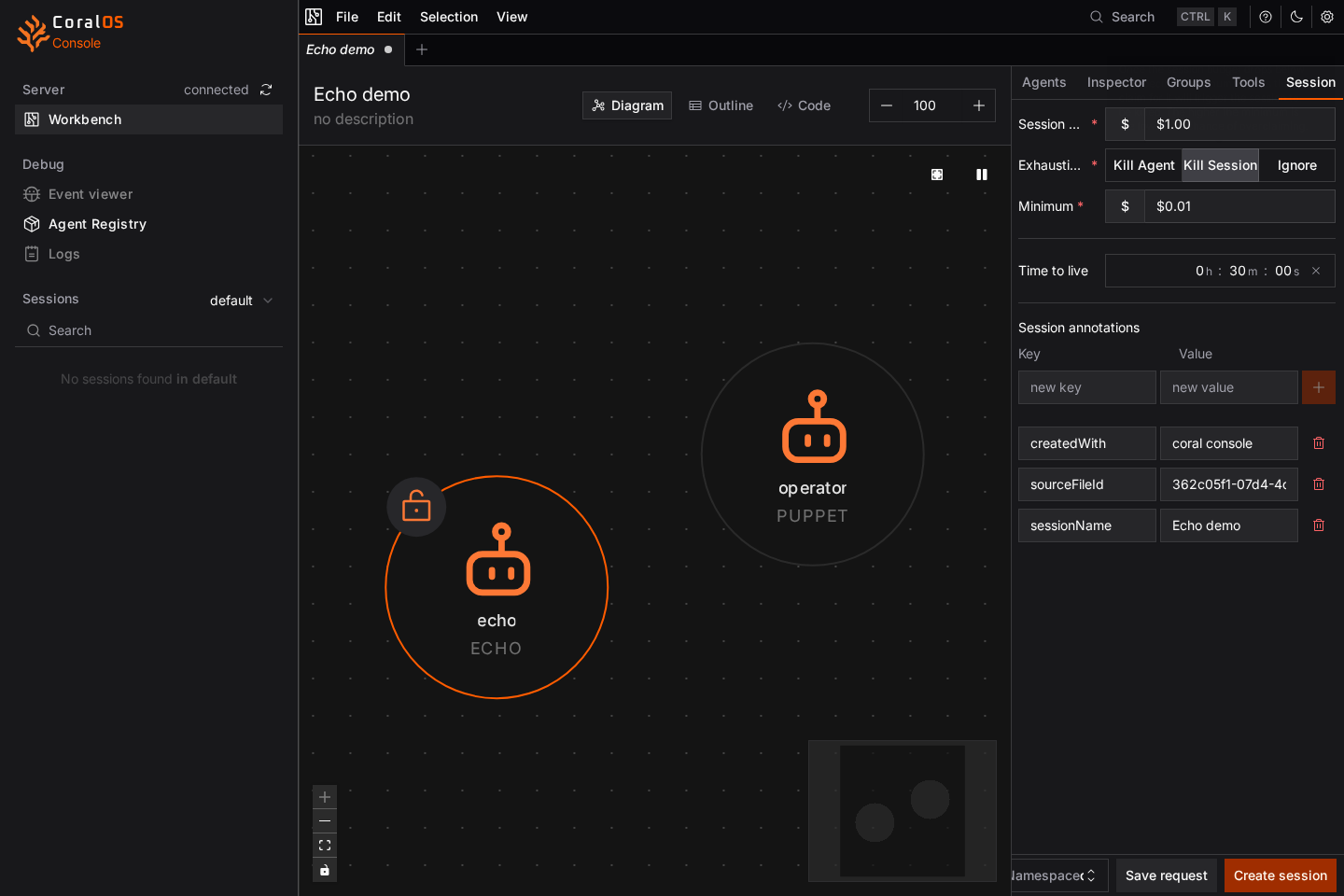Open Workbench in the sidebar
Image resolution: width=1344 pixels, height=896 pixels.
pyautogui.click(x=148, y=119)
